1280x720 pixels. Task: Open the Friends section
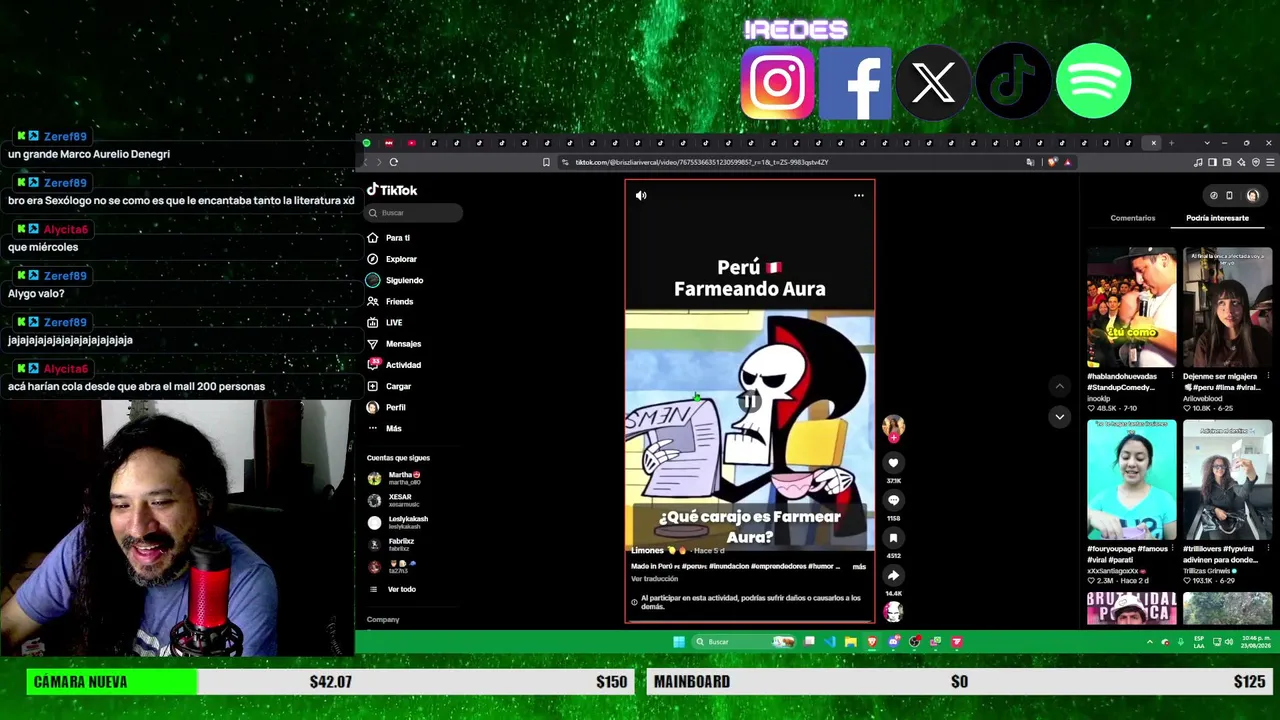point(390,301)
